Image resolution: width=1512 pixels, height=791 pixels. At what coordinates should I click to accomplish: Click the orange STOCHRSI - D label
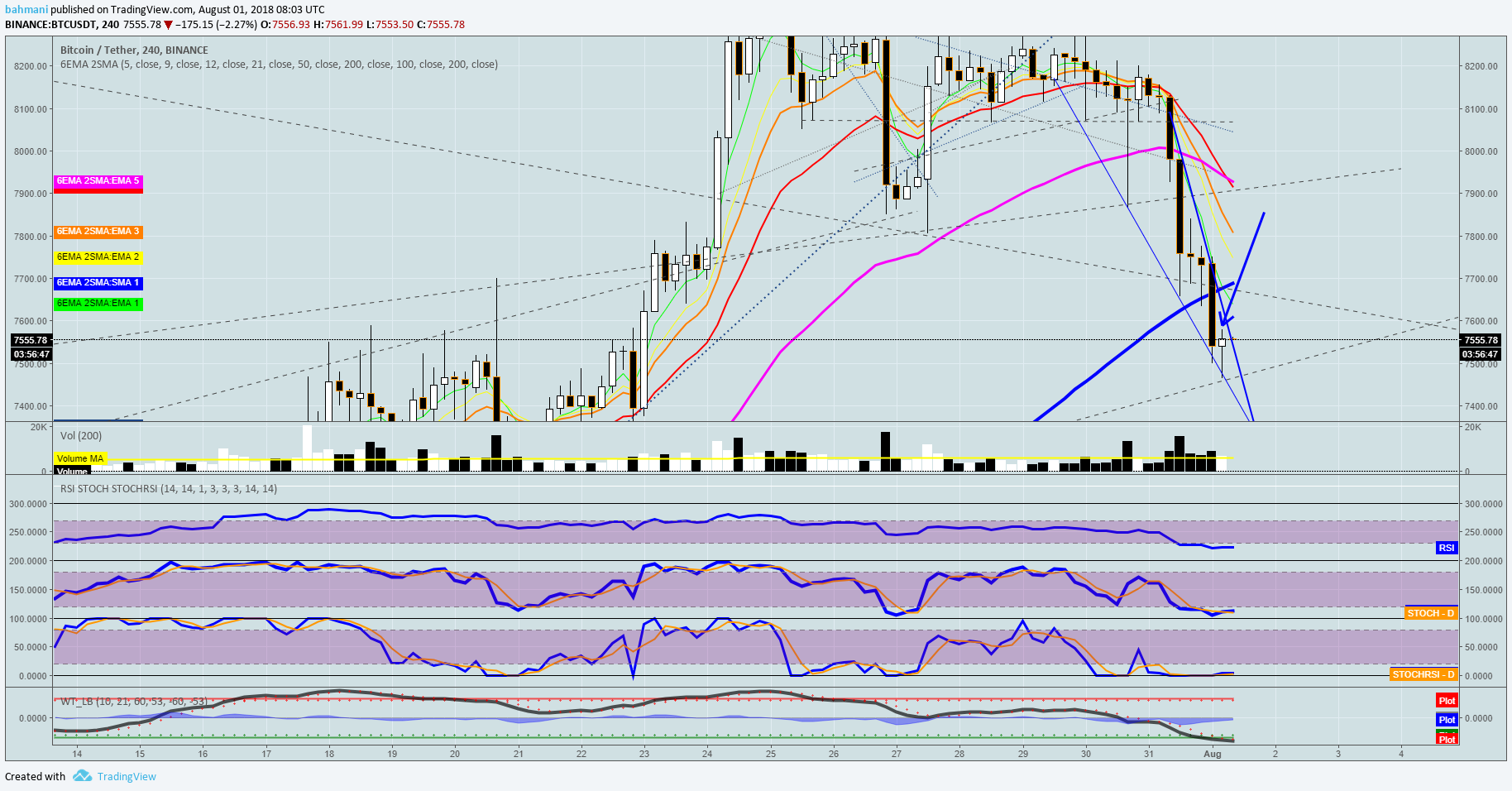(x=1423, y=674)
